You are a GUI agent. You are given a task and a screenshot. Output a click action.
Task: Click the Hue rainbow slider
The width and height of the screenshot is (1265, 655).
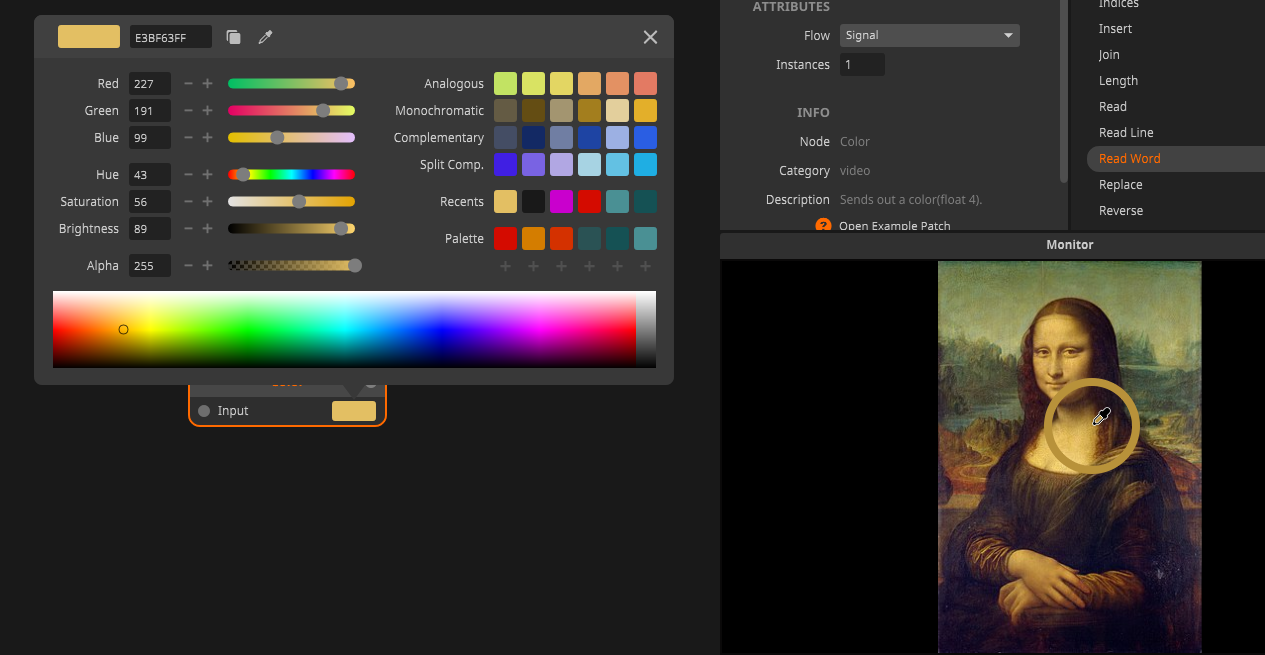[x=291, y=175]
